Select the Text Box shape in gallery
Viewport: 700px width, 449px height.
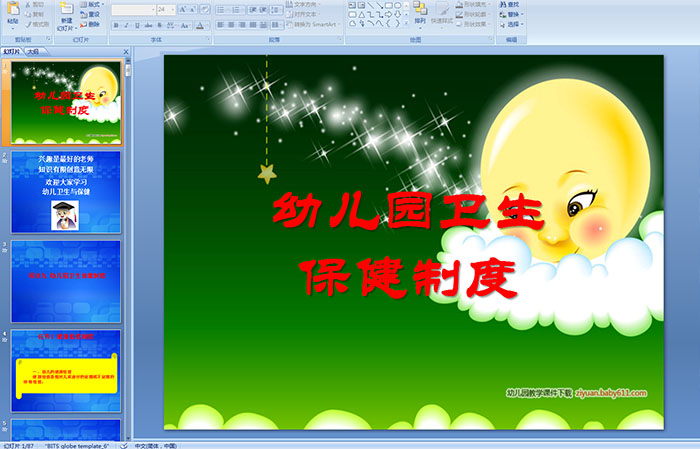352,5
